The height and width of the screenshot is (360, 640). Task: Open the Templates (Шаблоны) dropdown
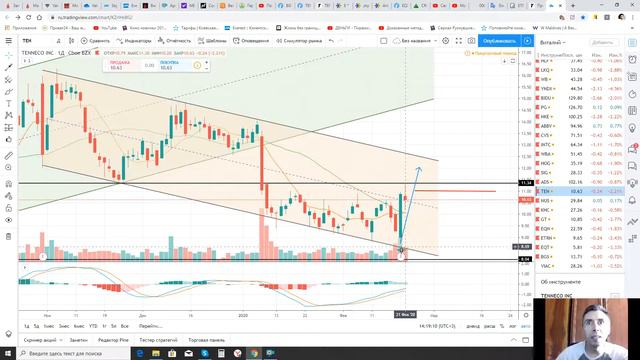[212, 41]
